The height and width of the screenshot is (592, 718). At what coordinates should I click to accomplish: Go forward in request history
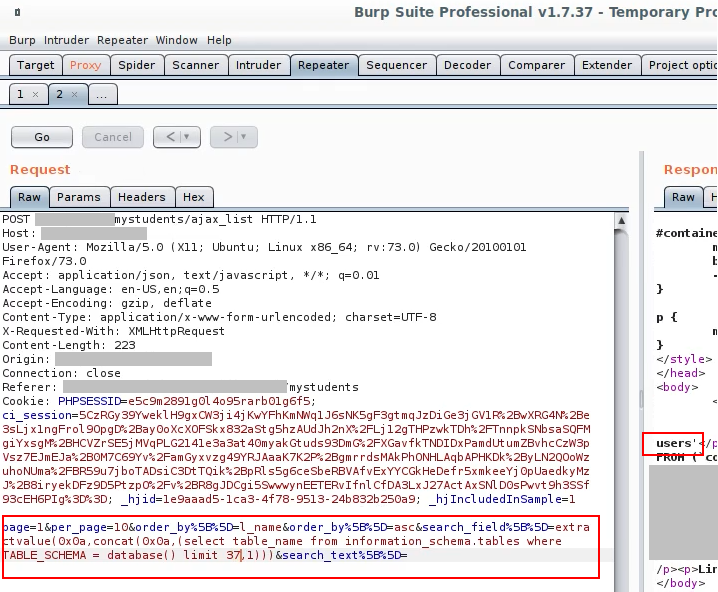[x=227, y=137]
